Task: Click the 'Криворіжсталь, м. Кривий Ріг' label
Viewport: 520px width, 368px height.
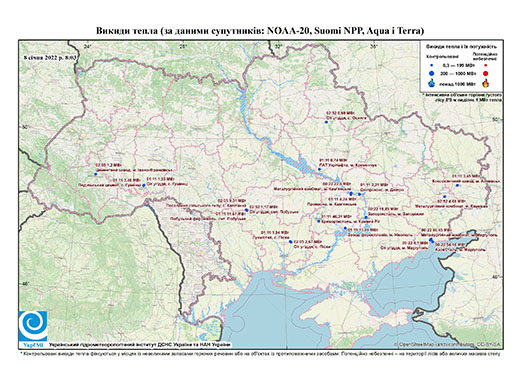Action: pyautogui.click(x=351, y=221)
